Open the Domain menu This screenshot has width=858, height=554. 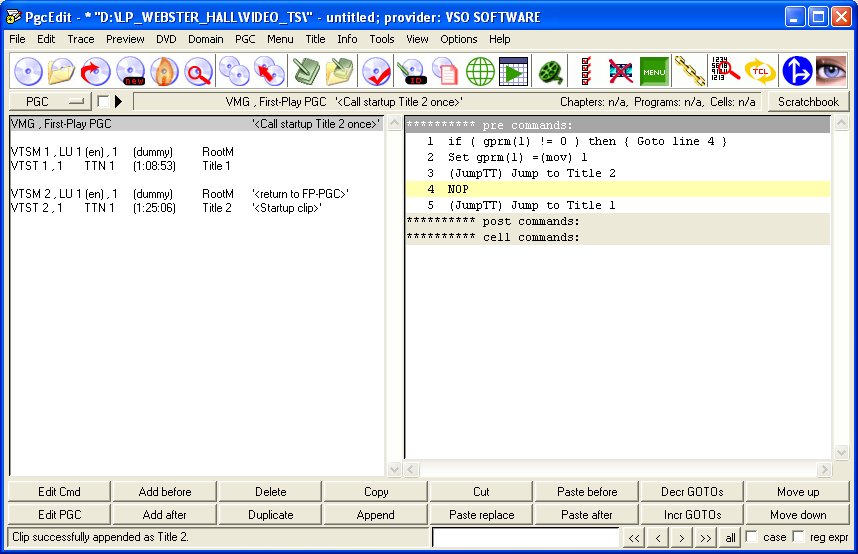tap(206, 39)
